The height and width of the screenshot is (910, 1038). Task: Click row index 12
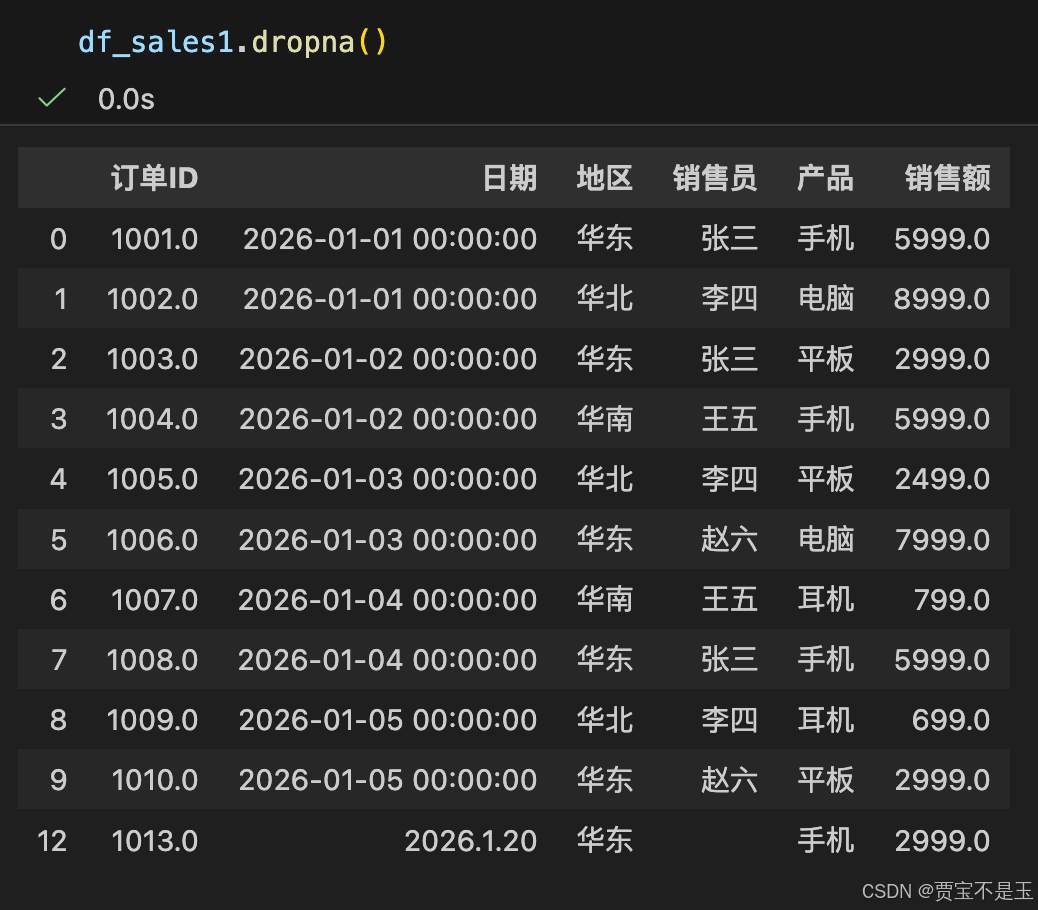point(52,841)
